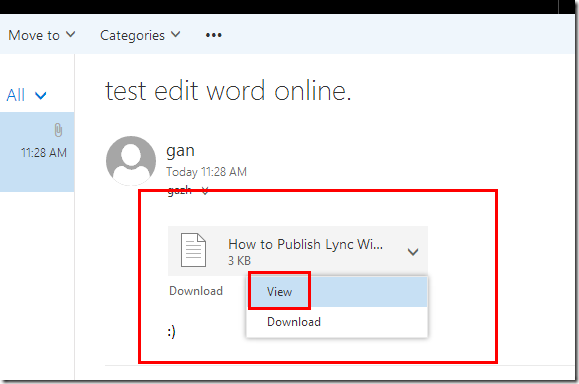Click the sender name gan

point(180,151)
